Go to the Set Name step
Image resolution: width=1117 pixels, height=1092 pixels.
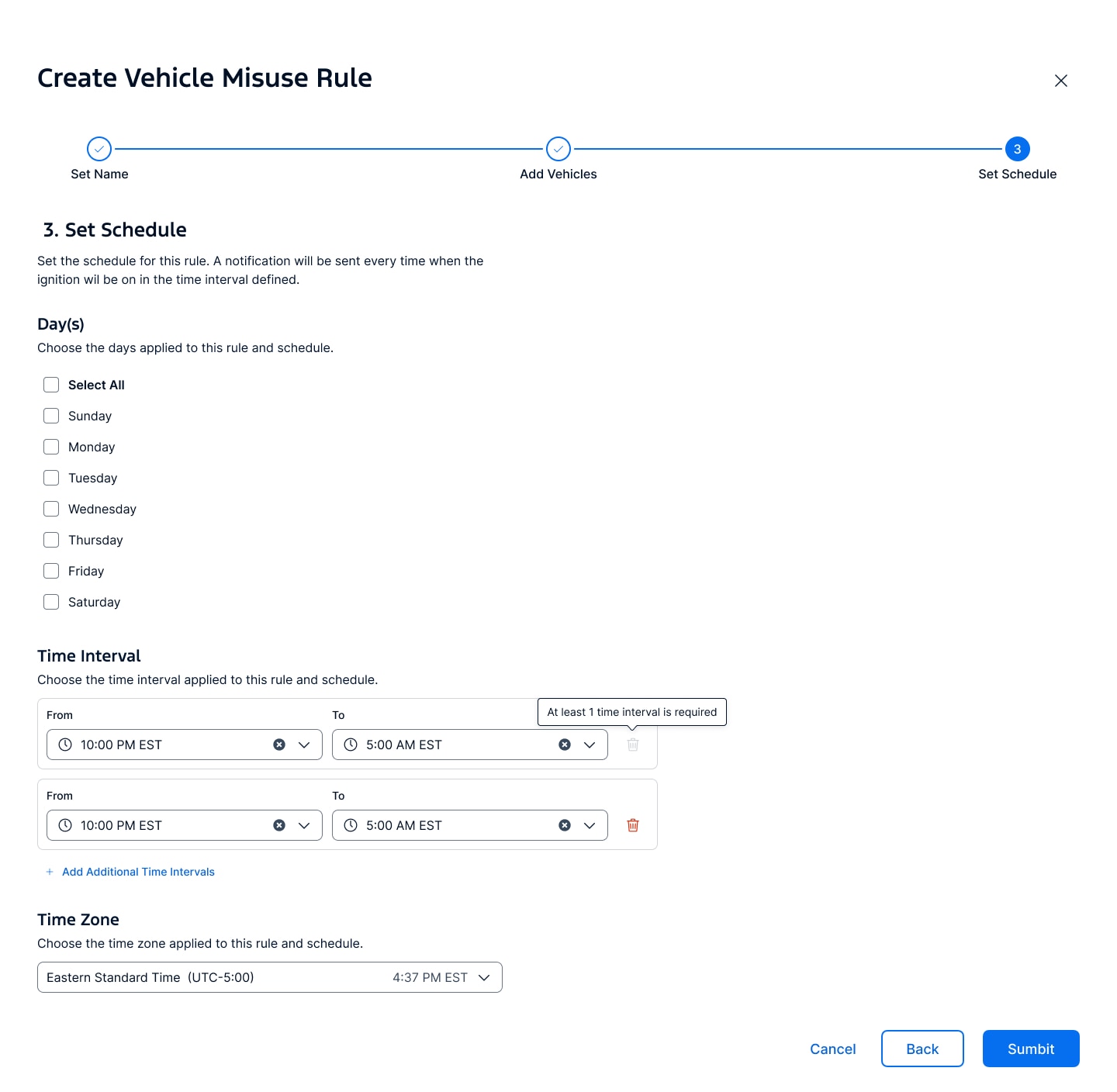[x=99, y=149]
